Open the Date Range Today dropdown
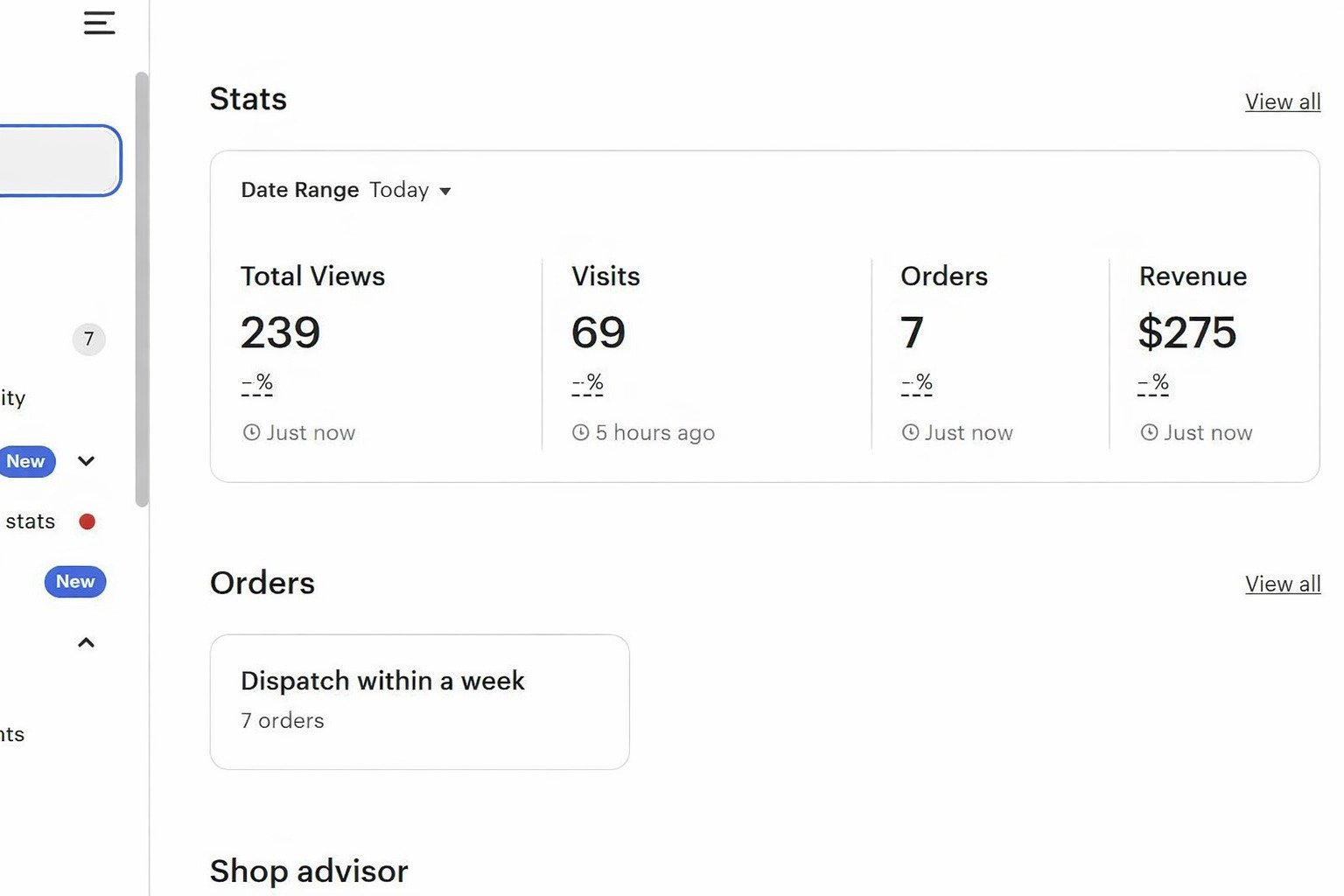1344x896 pixels. point(409,191)
